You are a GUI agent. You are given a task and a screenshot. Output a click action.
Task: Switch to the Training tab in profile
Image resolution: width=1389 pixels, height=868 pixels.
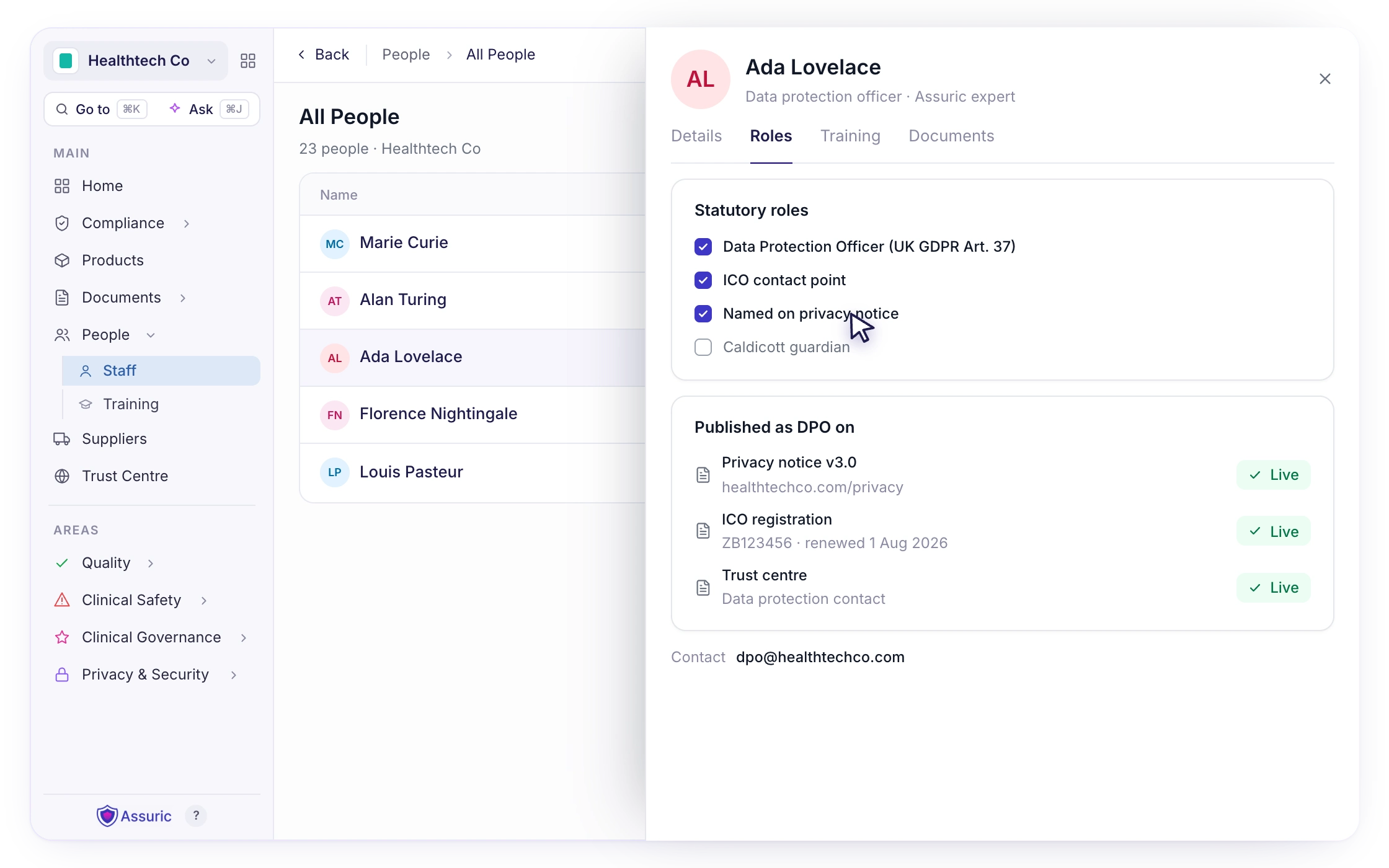[x=850, y=136]
